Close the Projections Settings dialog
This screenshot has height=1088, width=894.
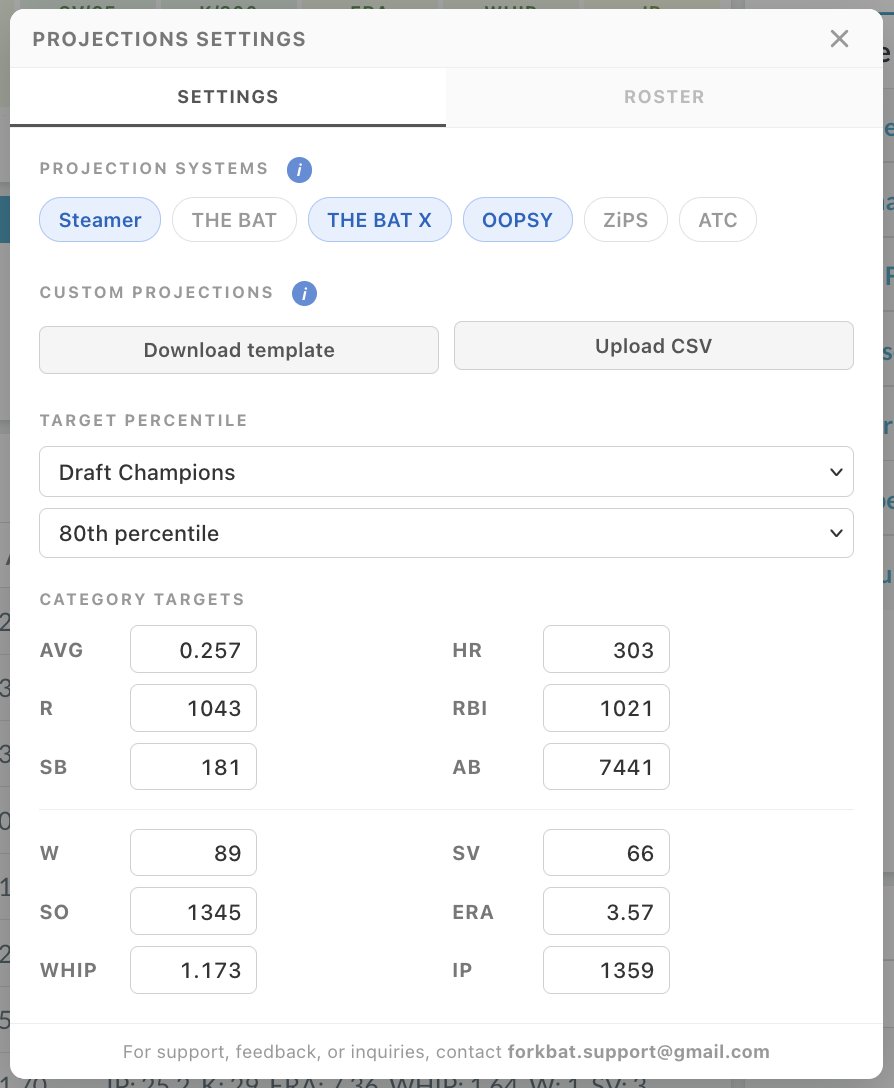pyautogui.click(x=839, y=39)
